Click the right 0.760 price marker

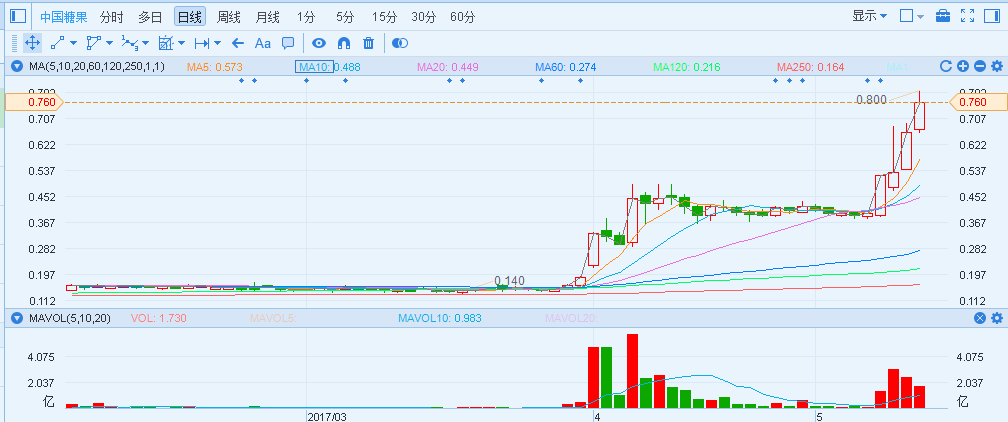point(978,102)
